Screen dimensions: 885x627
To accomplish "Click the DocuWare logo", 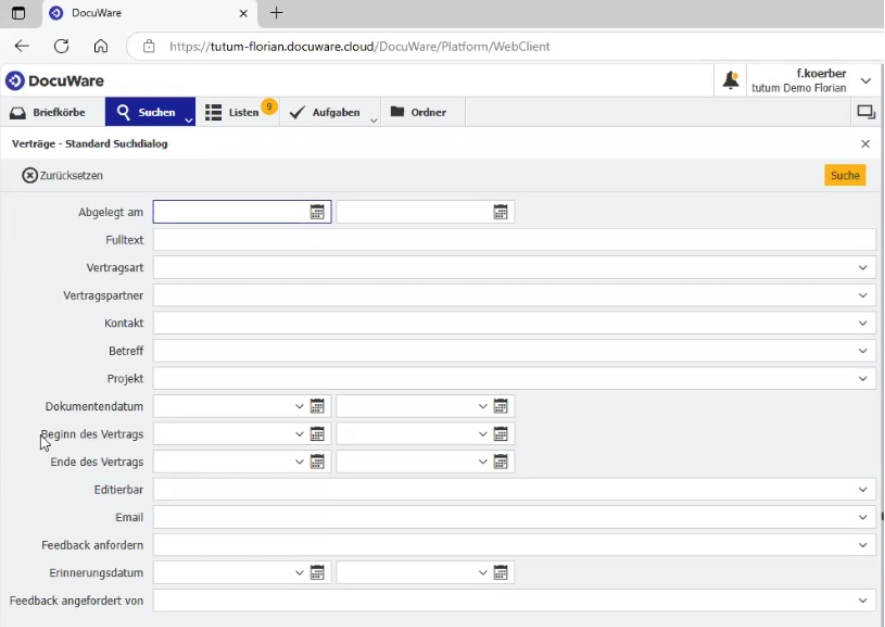I will click(55, 81).
